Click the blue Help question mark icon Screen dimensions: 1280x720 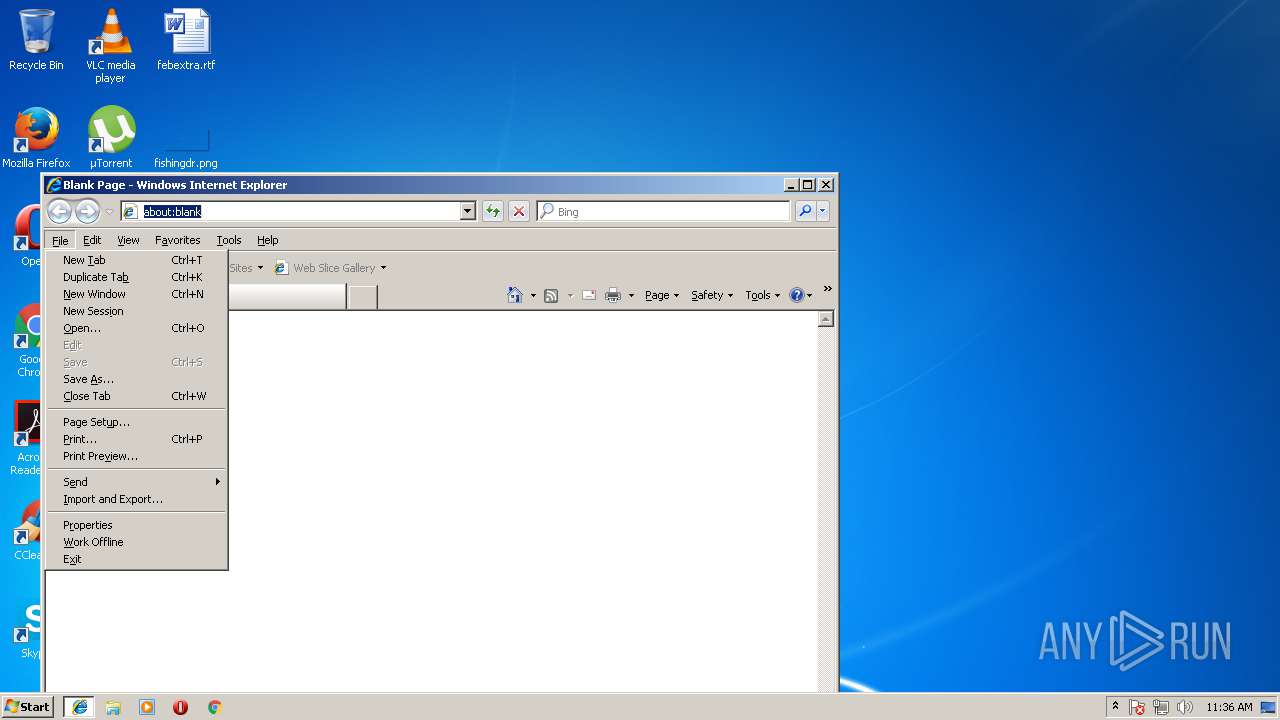click(797, 295)
